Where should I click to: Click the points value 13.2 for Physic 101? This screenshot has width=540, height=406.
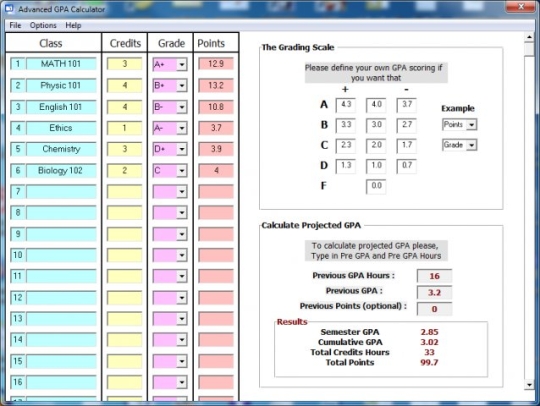pyautogui.click(x=216, y=85)
